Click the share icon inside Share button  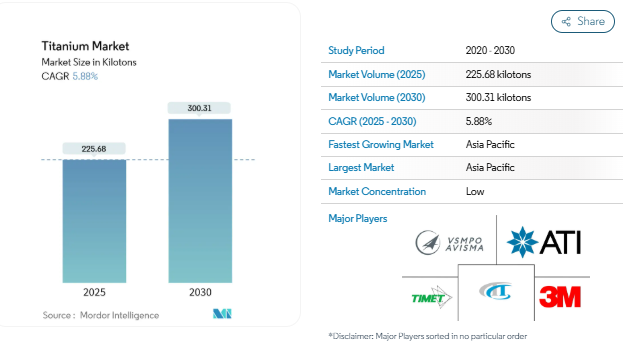[566, 22]
